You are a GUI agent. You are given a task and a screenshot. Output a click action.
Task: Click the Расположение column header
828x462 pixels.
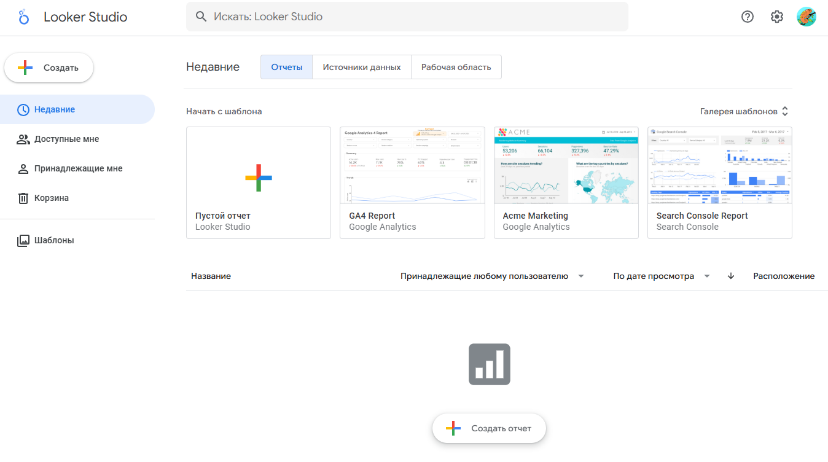[x=784, y=276]
